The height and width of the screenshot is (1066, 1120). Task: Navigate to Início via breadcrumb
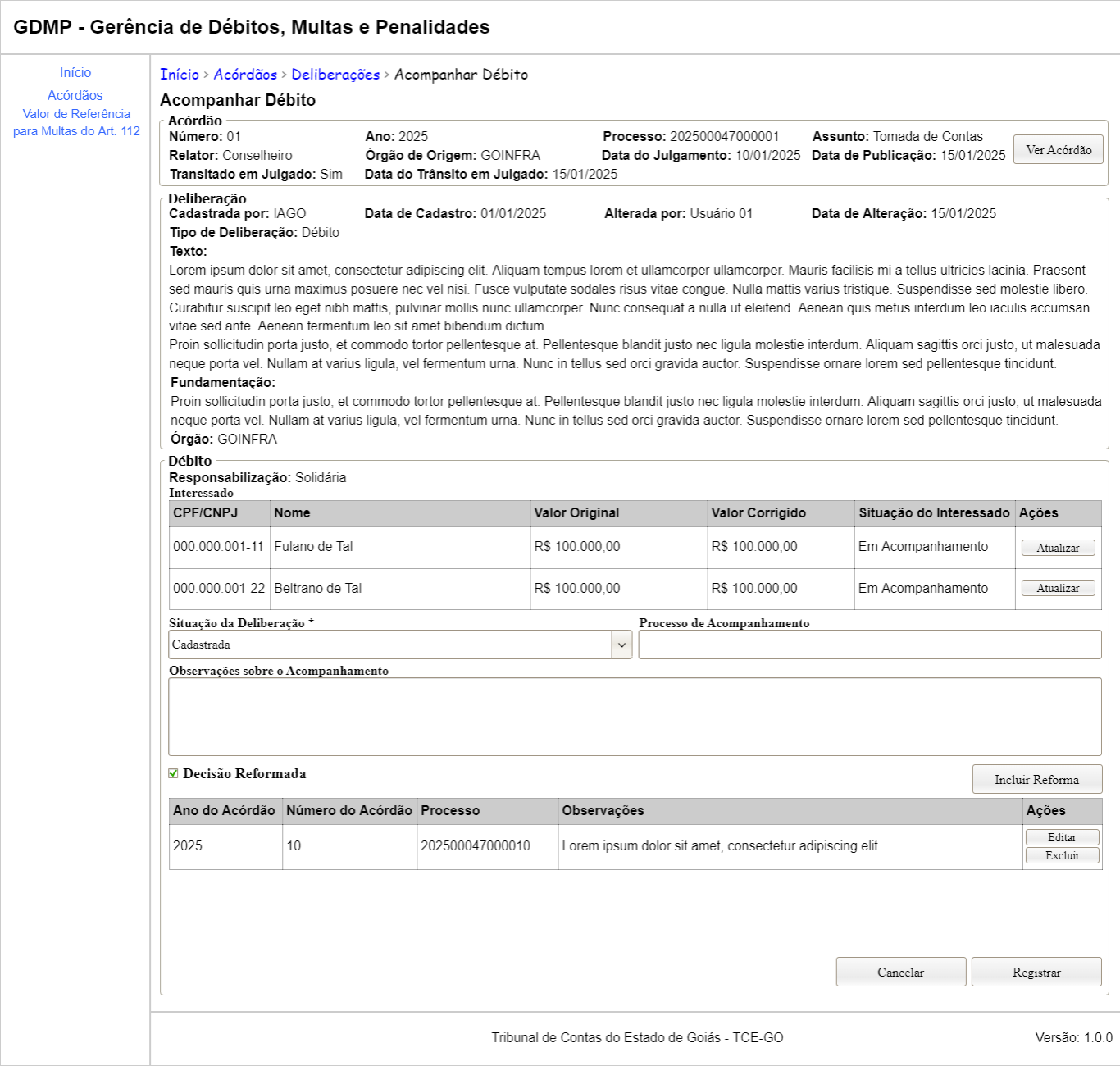(x=180, y=75)
